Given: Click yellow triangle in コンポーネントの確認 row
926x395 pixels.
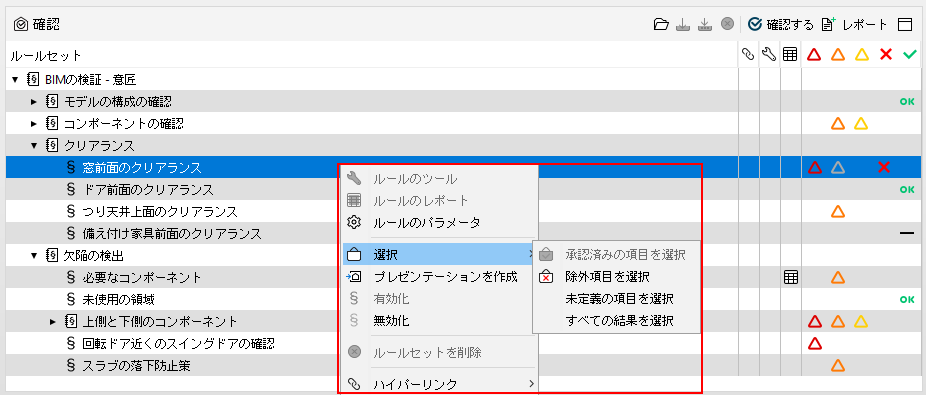Looking at the screenshot, I should 861,124.
